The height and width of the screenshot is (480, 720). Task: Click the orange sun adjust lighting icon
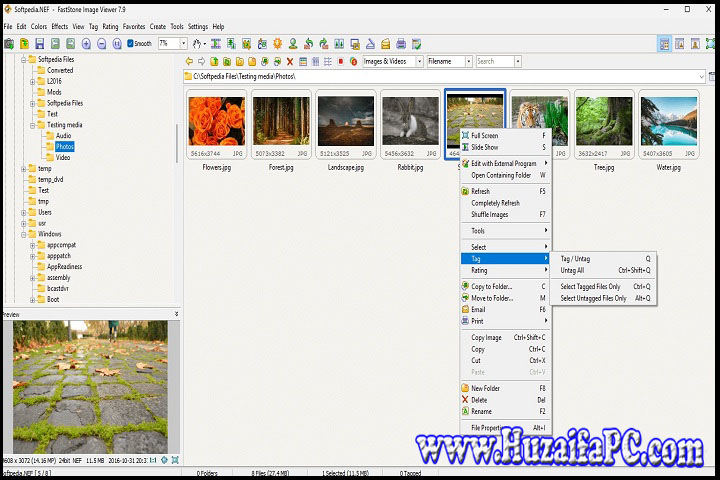[x=277, y=44]
